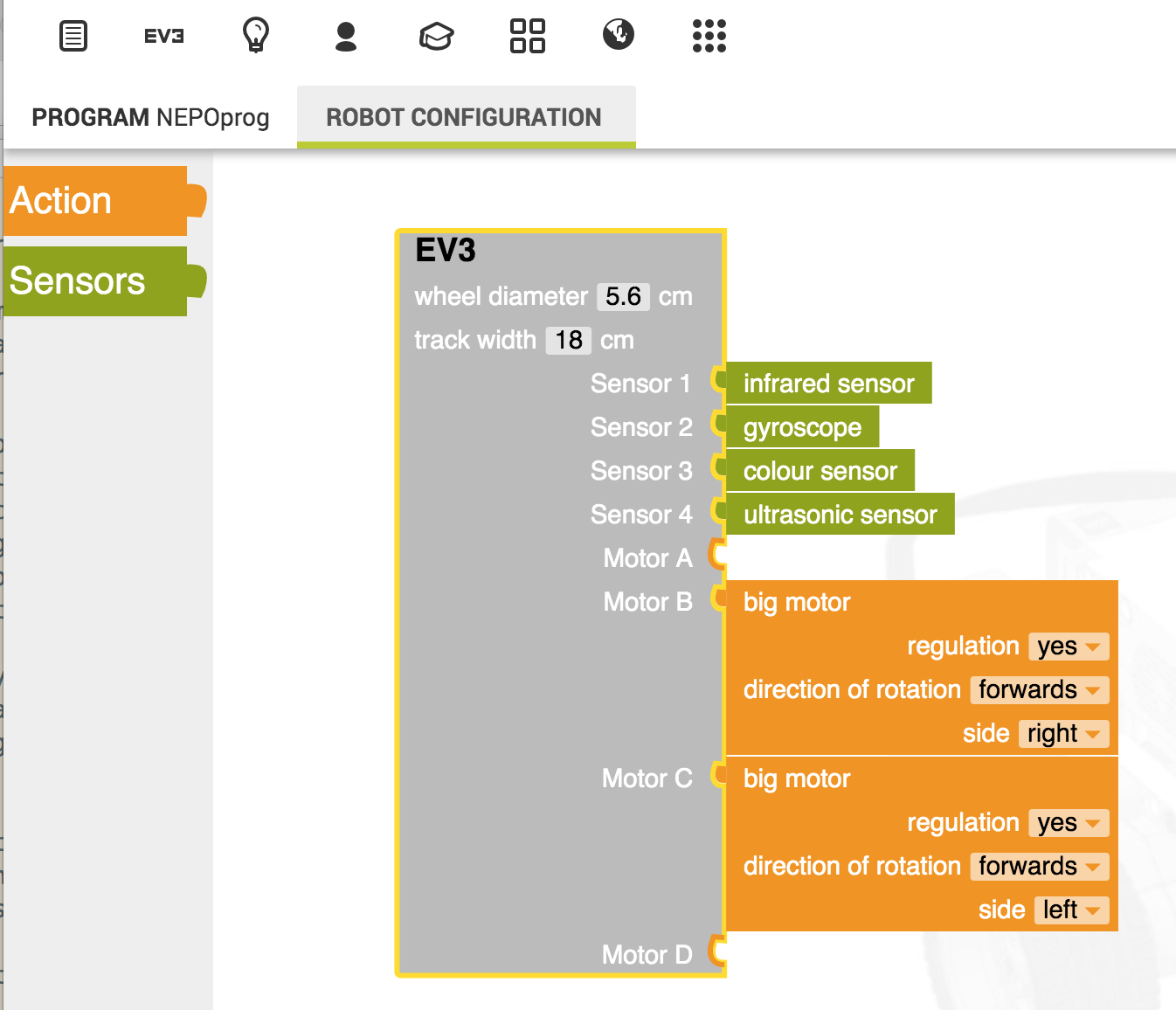
Task: Switch to PROGRAM NEPOprog tab
Action: click(150, 117)
